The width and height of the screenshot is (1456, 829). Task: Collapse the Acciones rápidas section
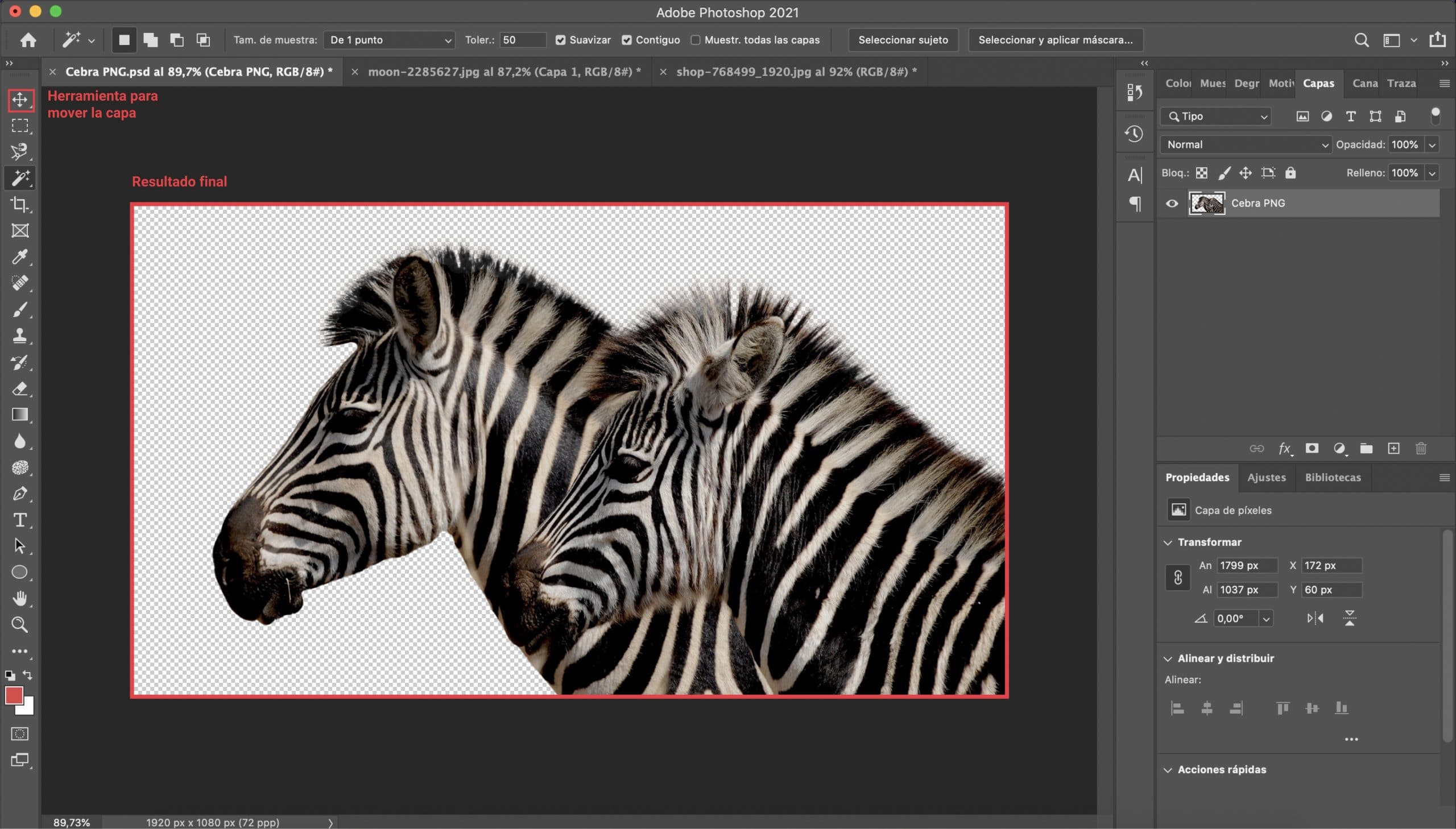pos(1168,770)
